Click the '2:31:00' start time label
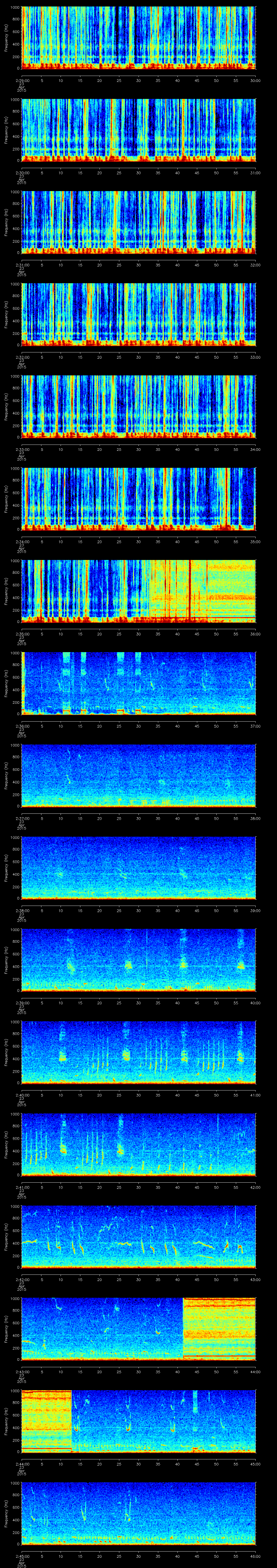277x1568 pixels. [22, 265]
